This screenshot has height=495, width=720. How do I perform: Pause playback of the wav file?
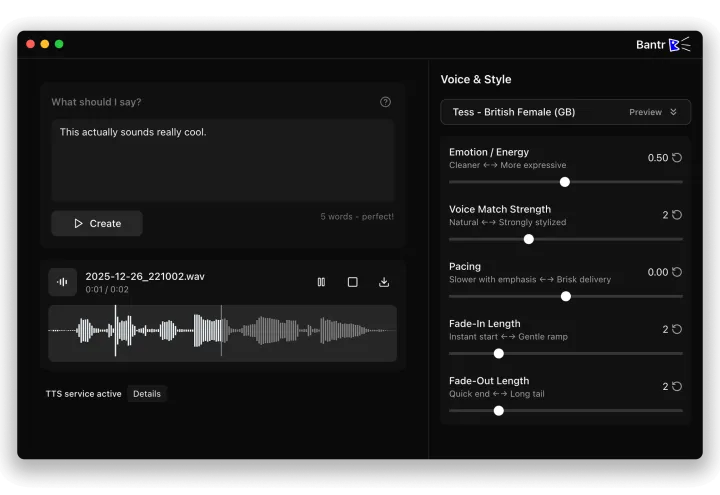321,282
